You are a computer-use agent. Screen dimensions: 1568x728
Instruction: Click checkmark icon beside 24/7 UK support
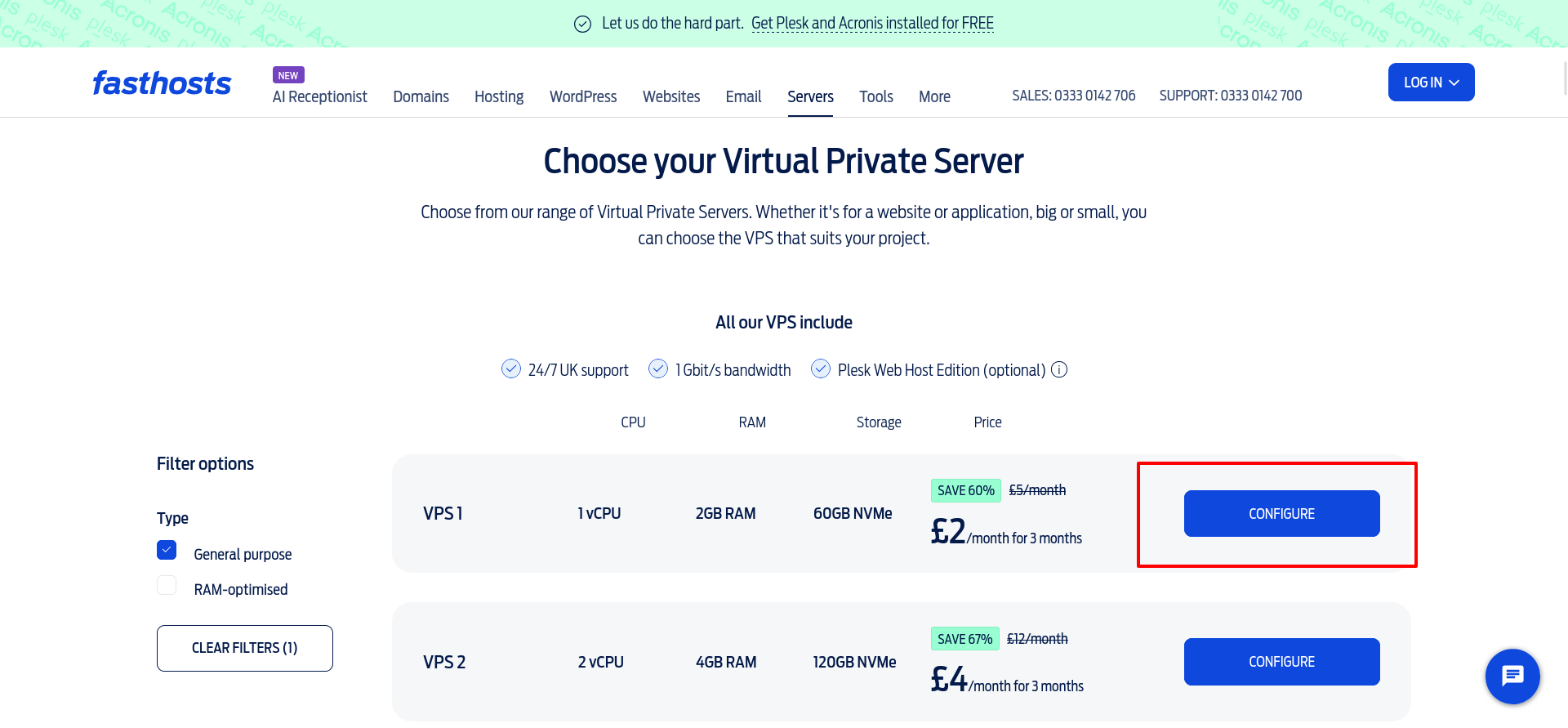tap(511, 368)
